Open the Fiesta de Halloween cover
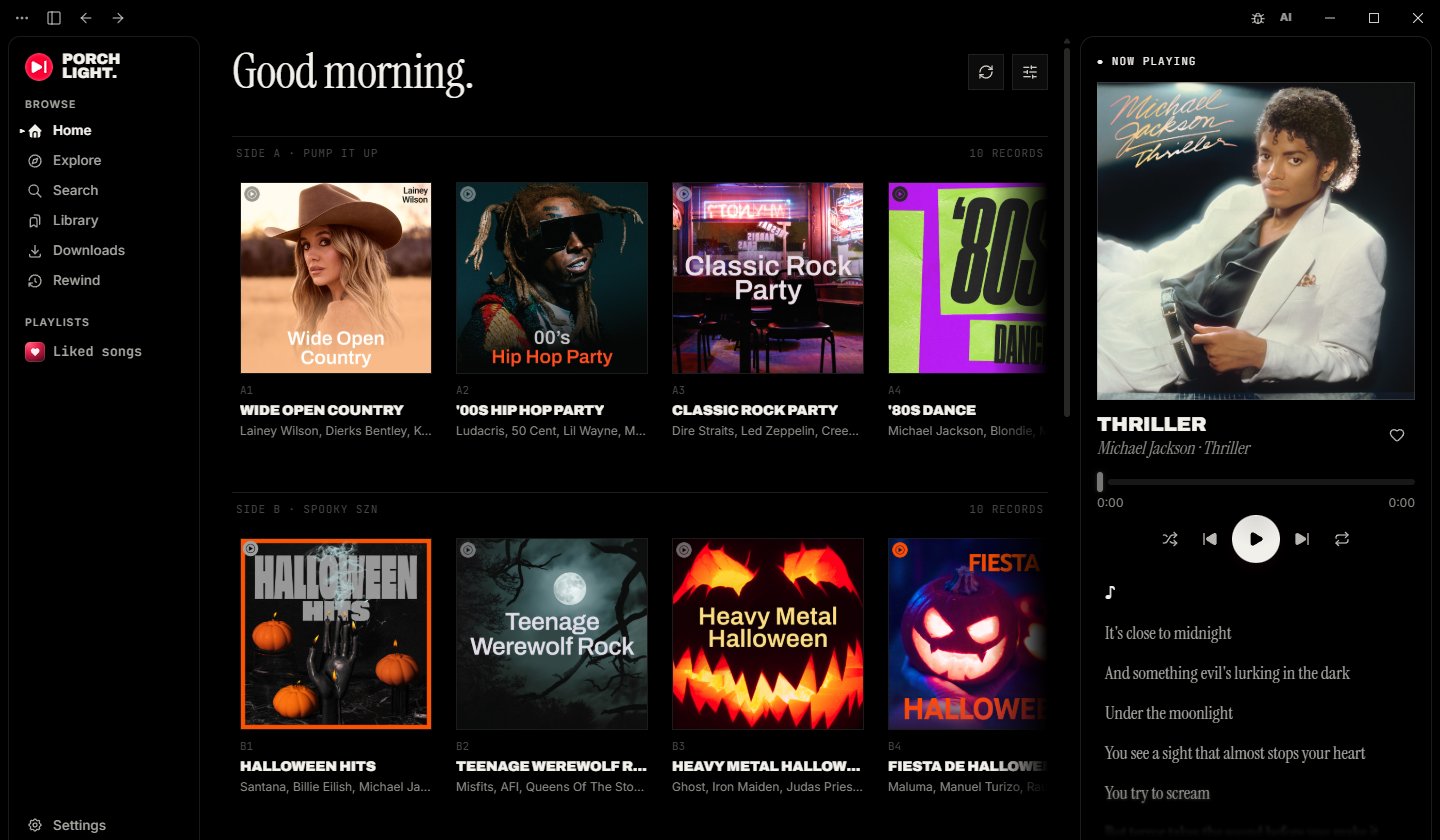Image resolution: width=1440 pixels, height=840 pixels. click(967, 634)
